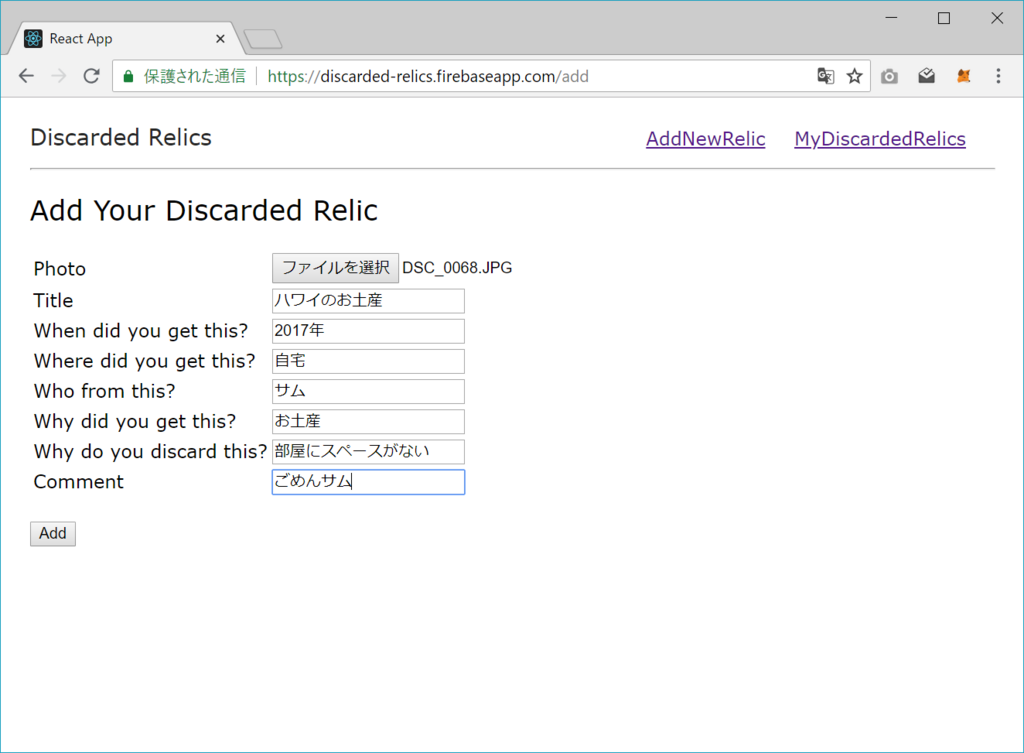Close the React App tab
Image resolution: width=1024 pixels, height=753 pixels.
pyautogui.click(x=220, y=39)
